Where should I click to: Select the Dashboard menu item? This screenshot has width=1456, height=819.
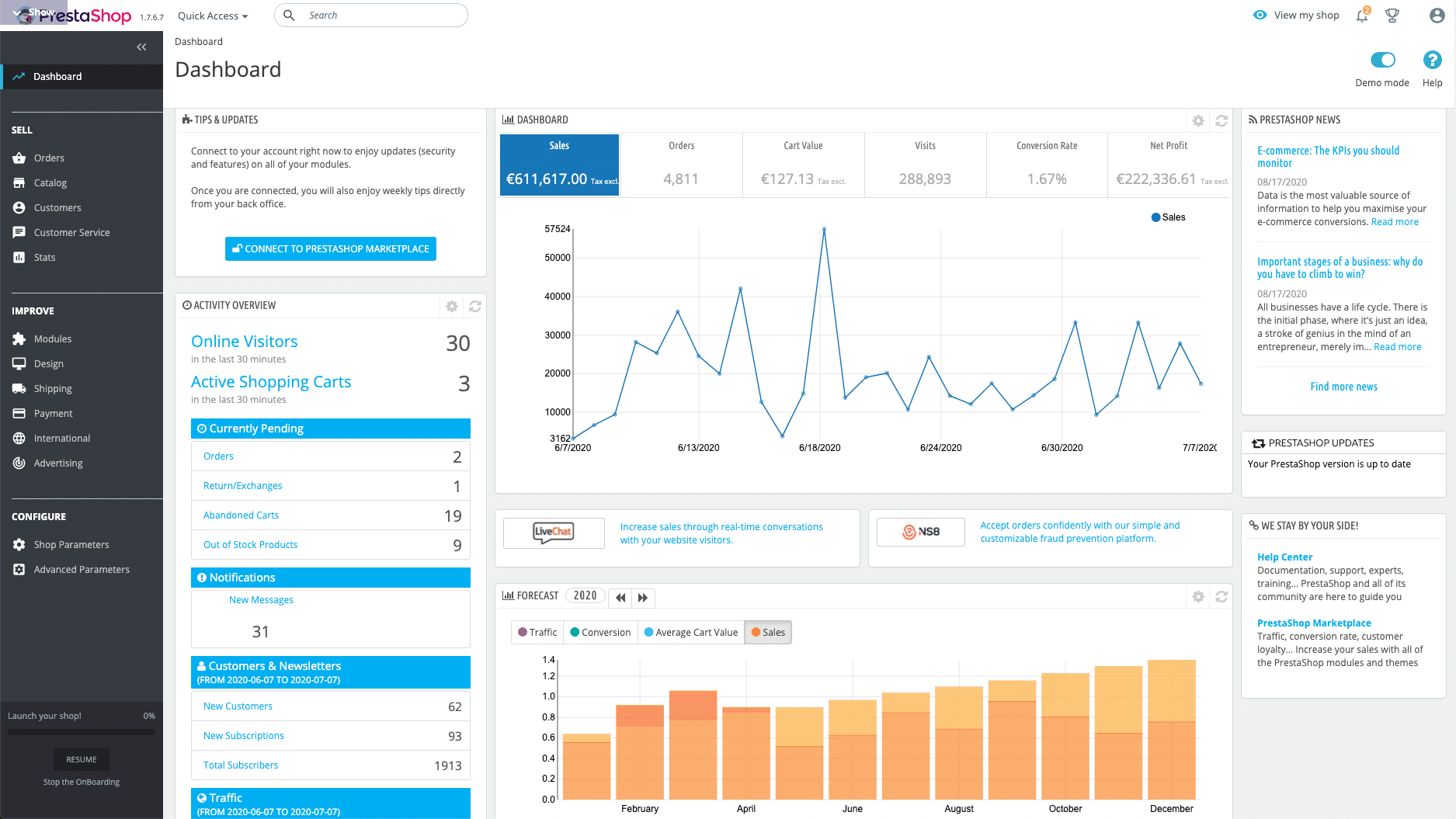click(57, 76)
